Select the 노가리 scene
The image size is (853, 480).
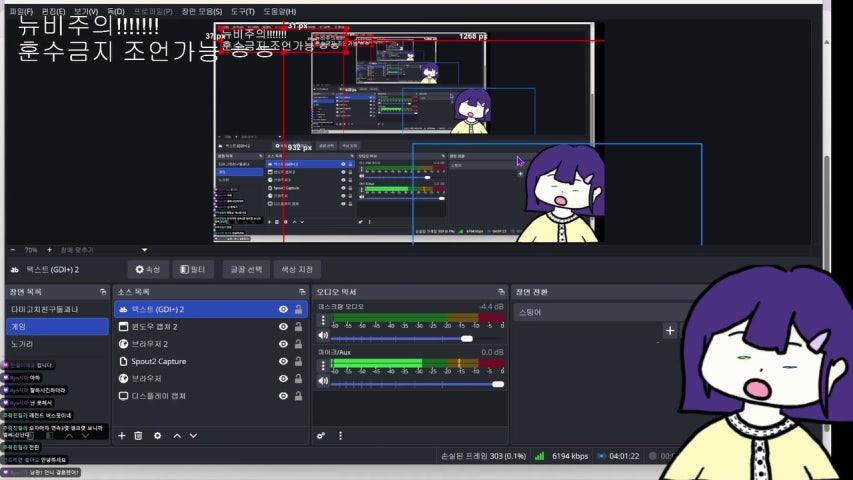tap(57, 344)
